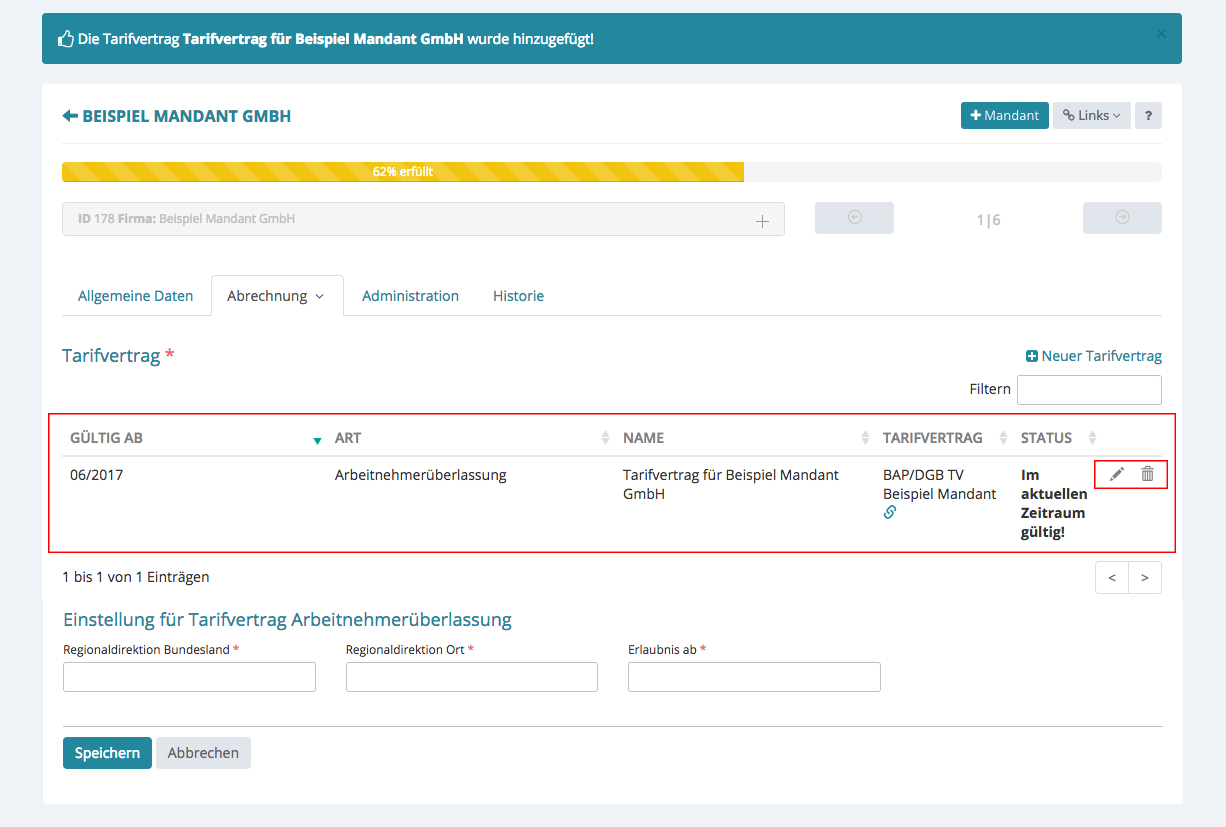Viewport: 1226px width, 827px height.
Task: Click Neuer Tarifvertrag link
Action: 1093,356
